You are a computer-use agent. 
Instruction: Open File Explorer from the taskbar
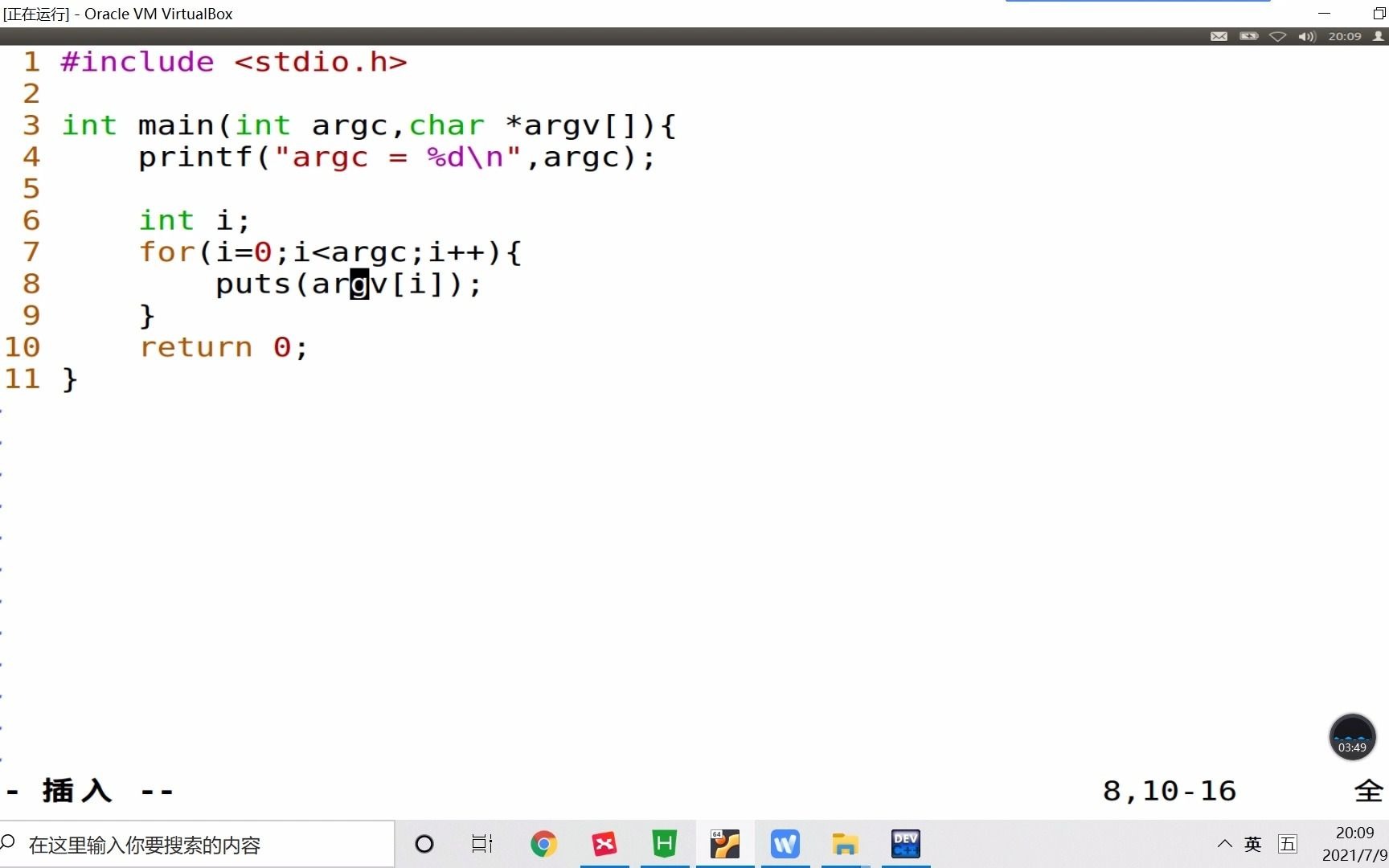pos(845,844)
